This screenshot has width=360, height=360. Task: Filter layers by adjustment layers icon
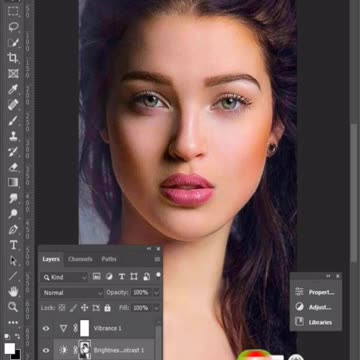pyautogui.click(x=109, y=276)
